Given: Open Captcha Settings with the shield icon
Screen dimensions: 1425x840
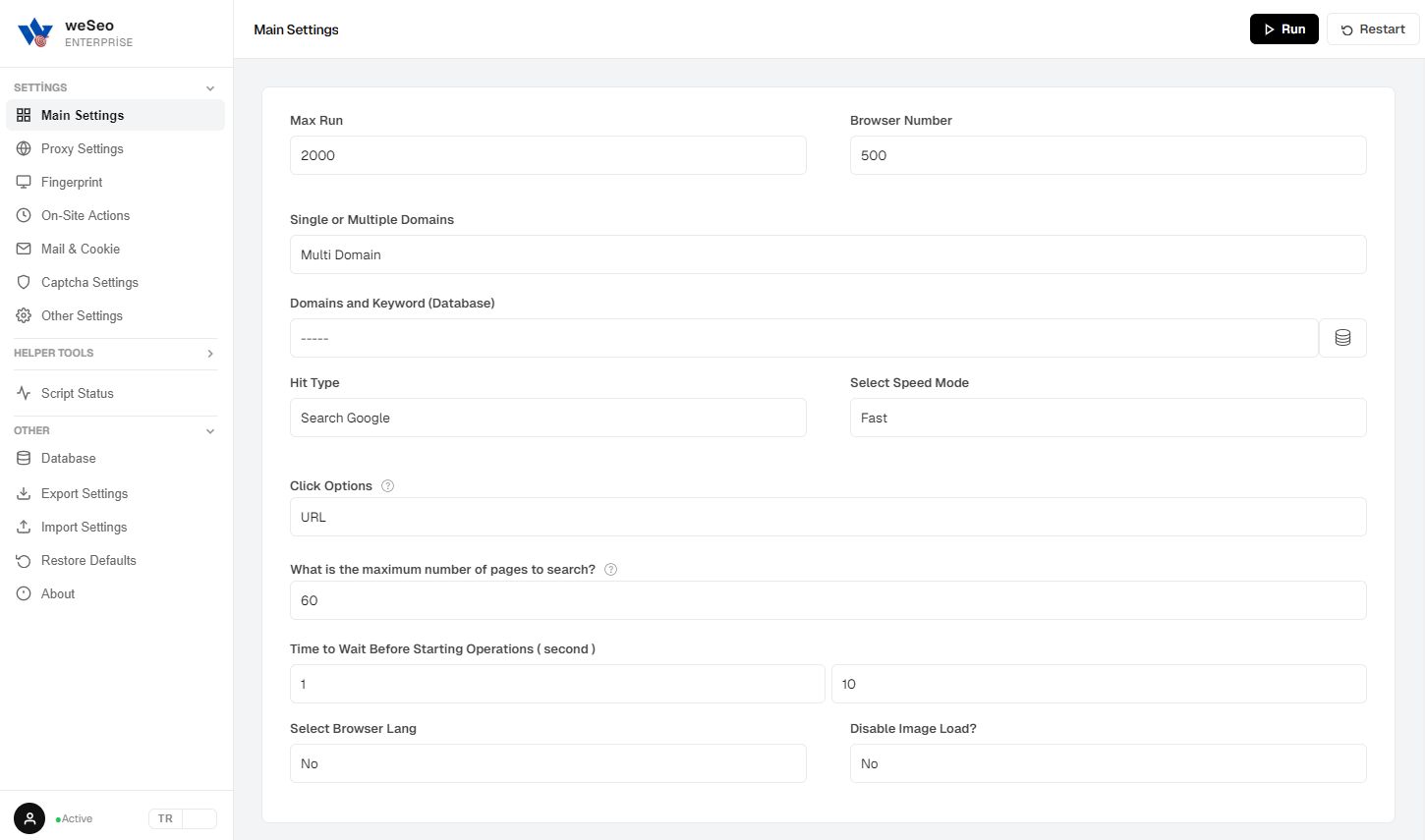Looking at the screenshot, I should point(89,283).
